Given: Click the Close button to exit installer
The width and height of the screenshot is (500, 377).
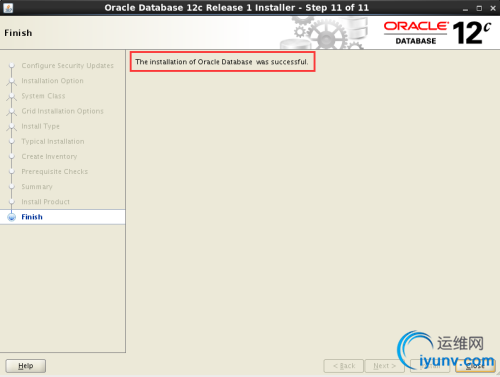Looking at the screenshot, I should tap(475, 366).
